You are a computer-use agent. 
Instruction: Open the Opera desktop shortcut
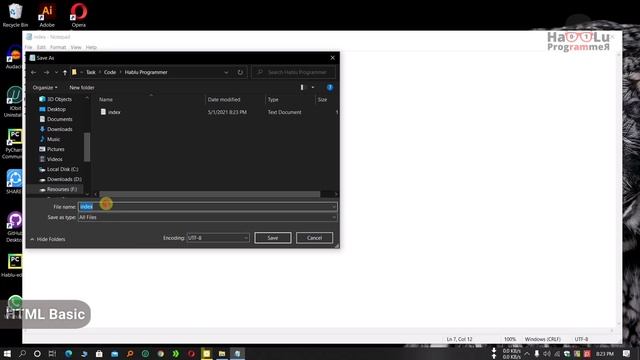pyautogui.click(x=78, y=15)
